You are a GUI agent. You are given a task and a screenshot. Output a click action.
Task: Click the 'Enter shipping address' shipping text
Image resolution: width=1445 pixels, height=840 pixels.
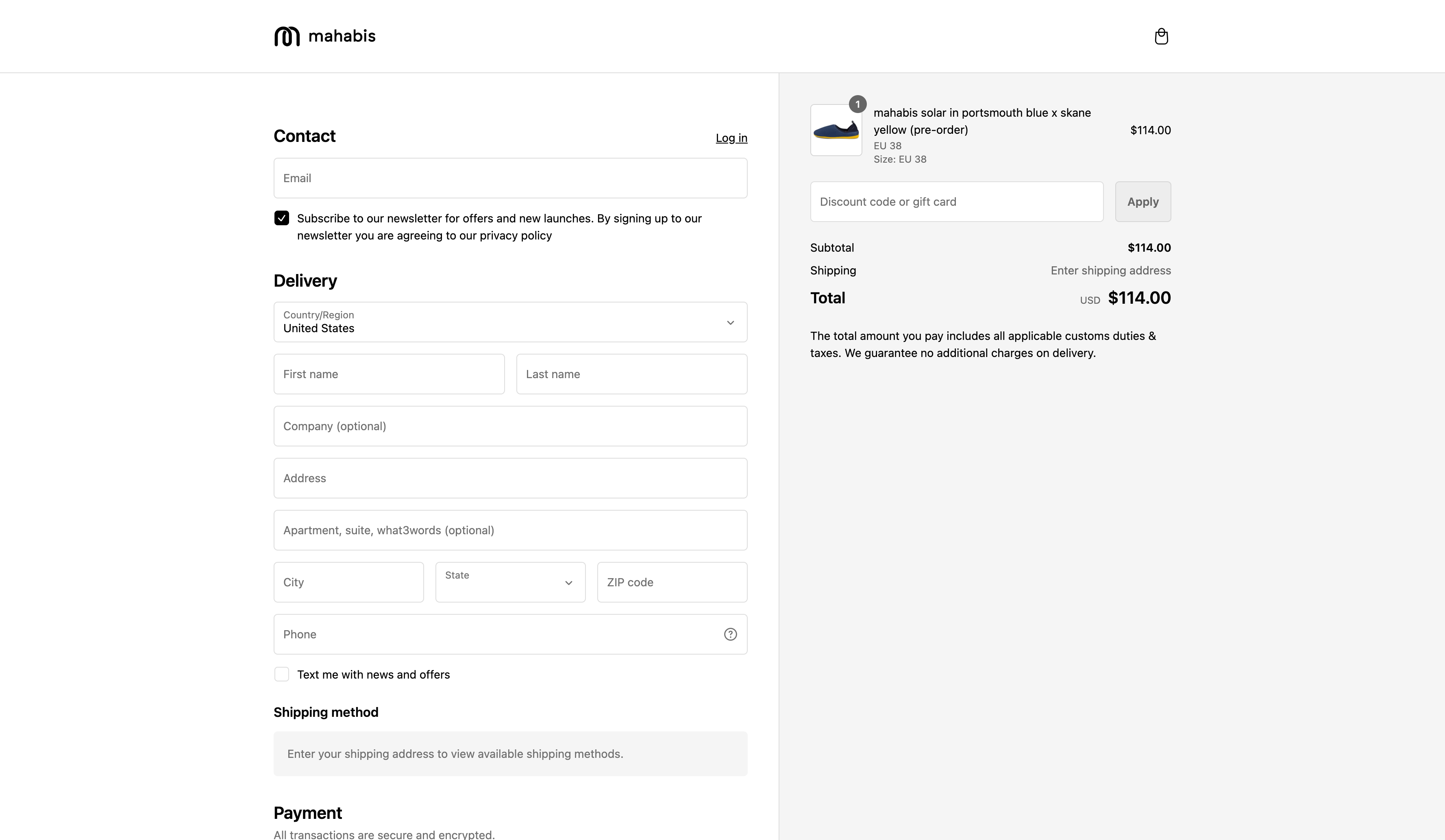(x=1111, y=271)
